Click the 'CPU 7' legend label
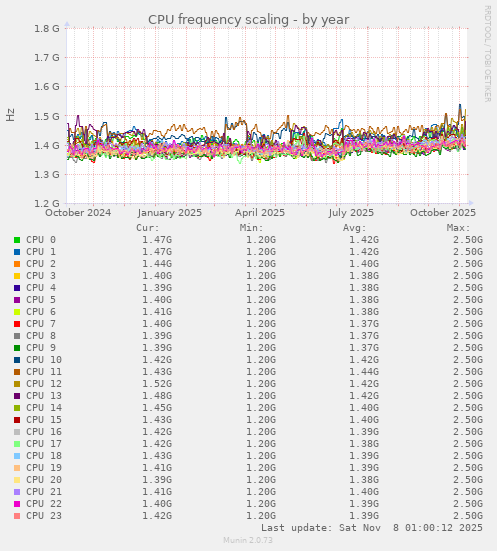The image size is (497, 551). click(41, 324)
